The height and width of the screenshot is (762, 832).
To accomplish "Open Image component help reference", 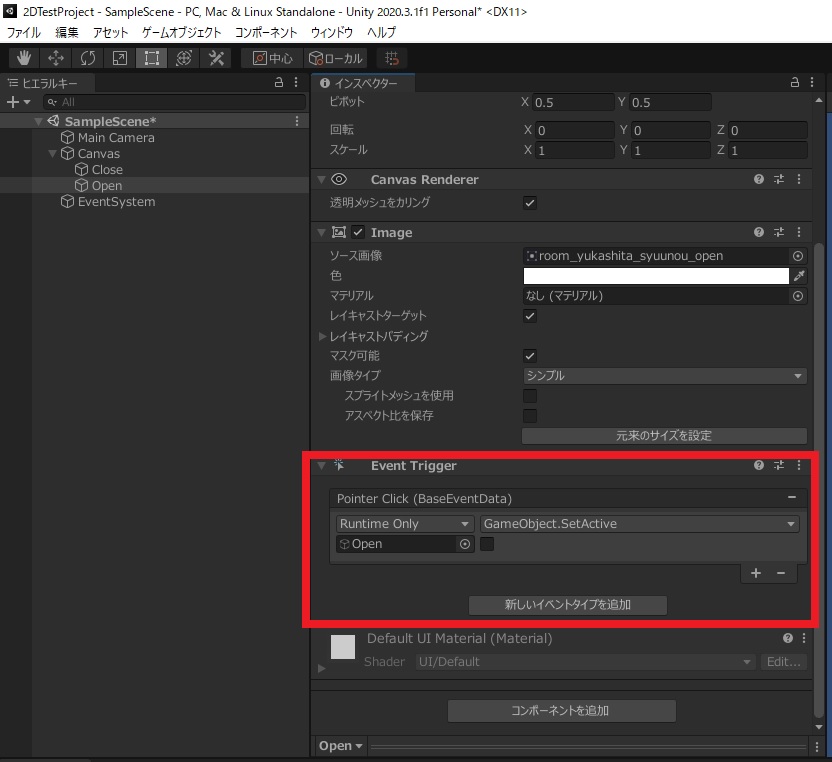I will tap(759, 232).
